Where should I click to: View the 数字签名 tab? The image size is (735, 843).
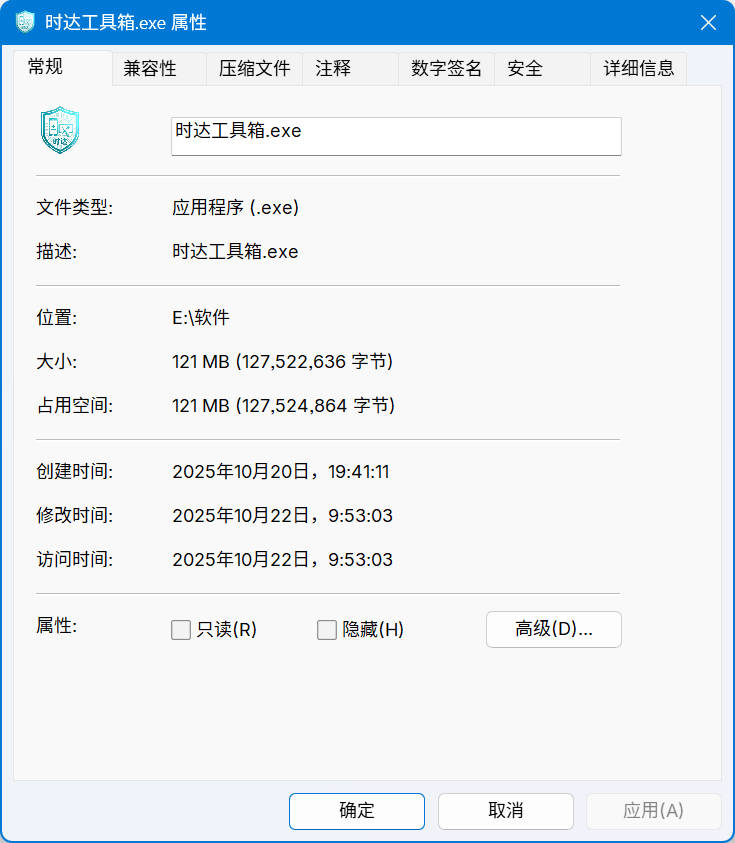coord(446,68)
